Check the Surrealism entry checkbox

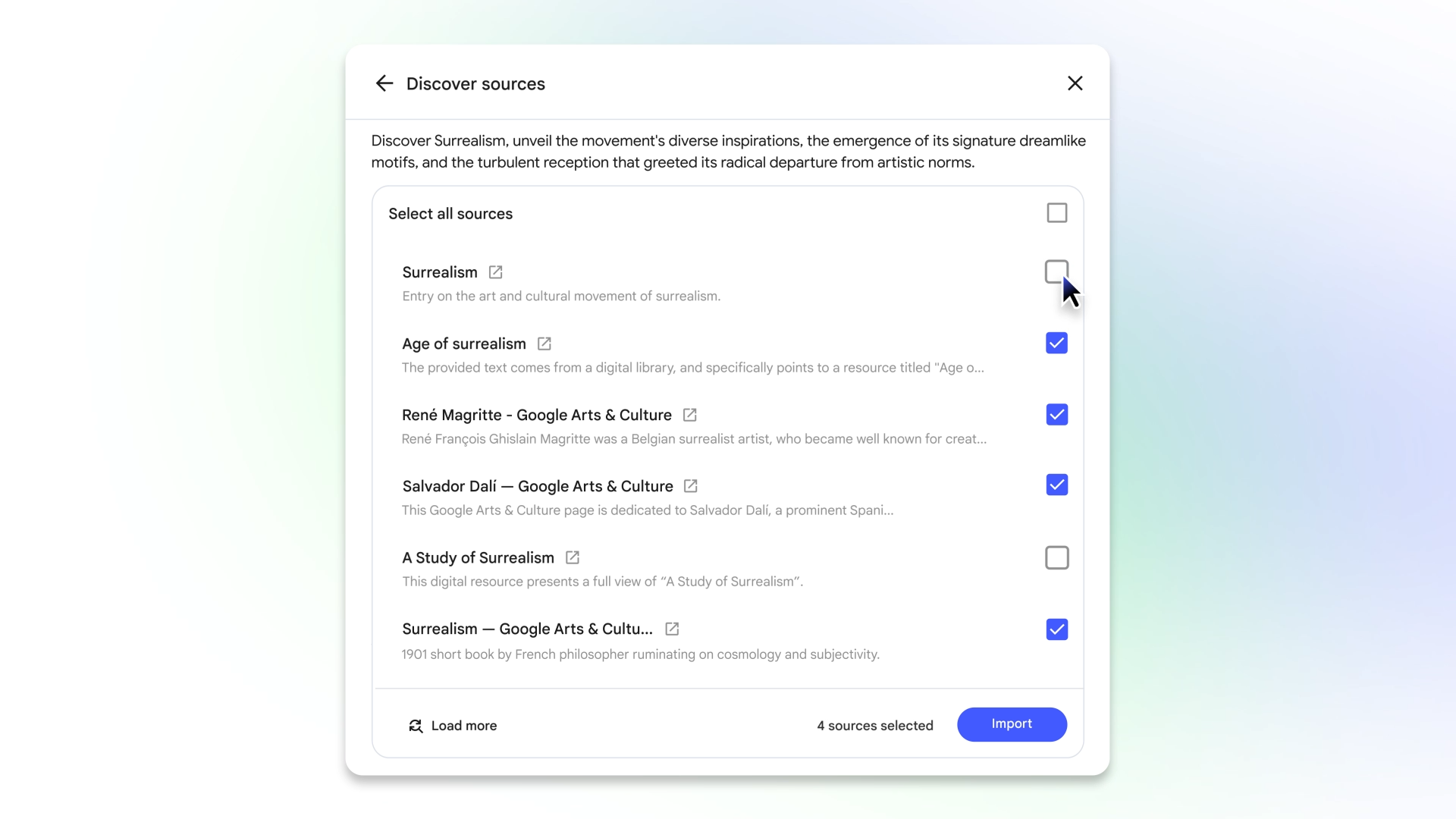[x=1056, y=271]
